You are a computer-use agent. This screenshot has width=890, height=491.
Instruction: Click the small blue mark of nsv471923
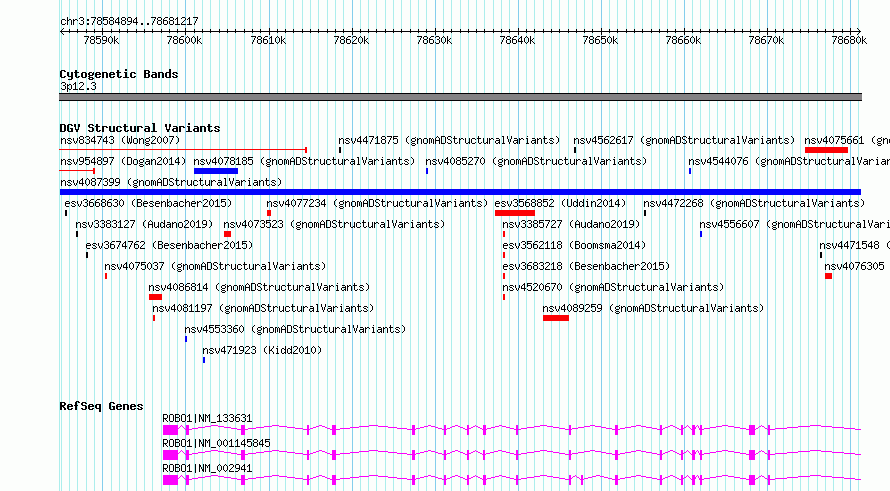point(204,360)
